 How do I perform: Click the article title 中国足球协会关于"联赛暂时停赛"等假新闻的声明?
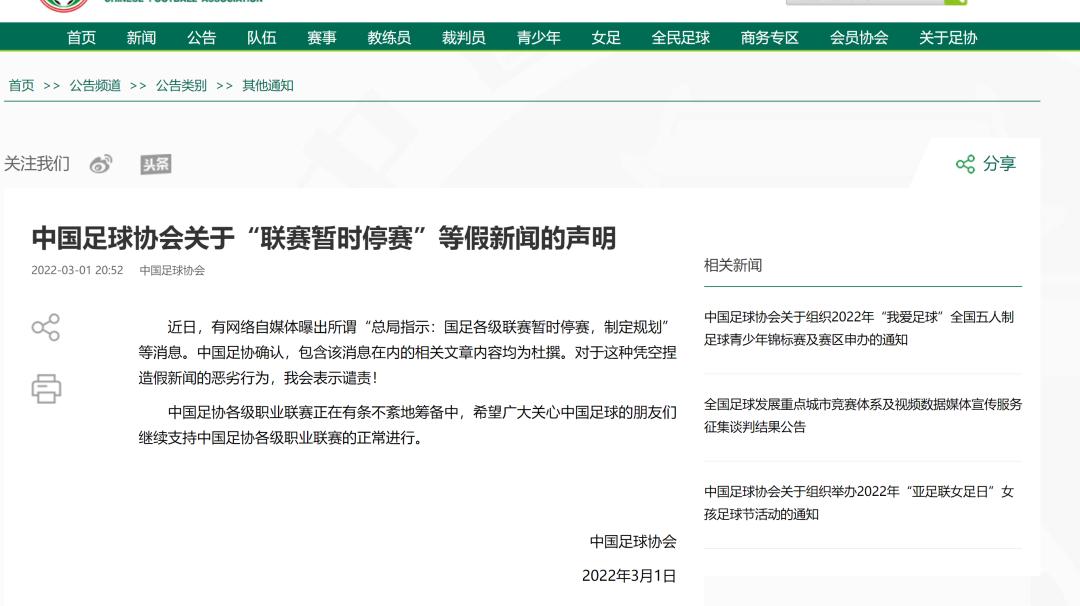click(324, 238)
